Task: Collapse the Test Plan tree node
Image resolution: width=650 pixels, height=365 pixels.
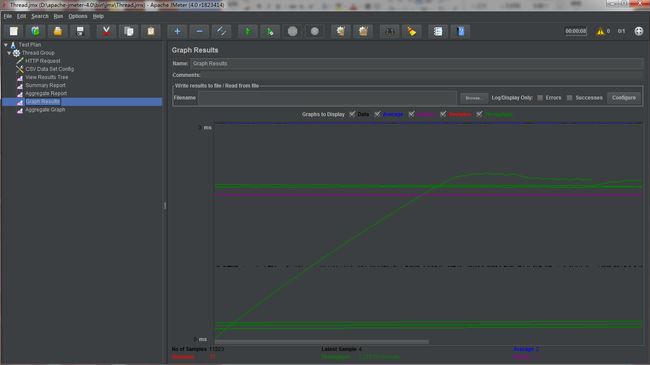Action: [x=6, y=44]
